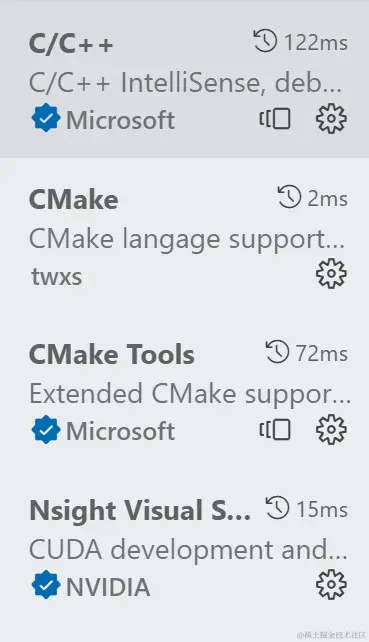This screenshot has width=369, height=642.
Task: Click the extension pack icon on C/C++ row
Action: coord(275,119)
